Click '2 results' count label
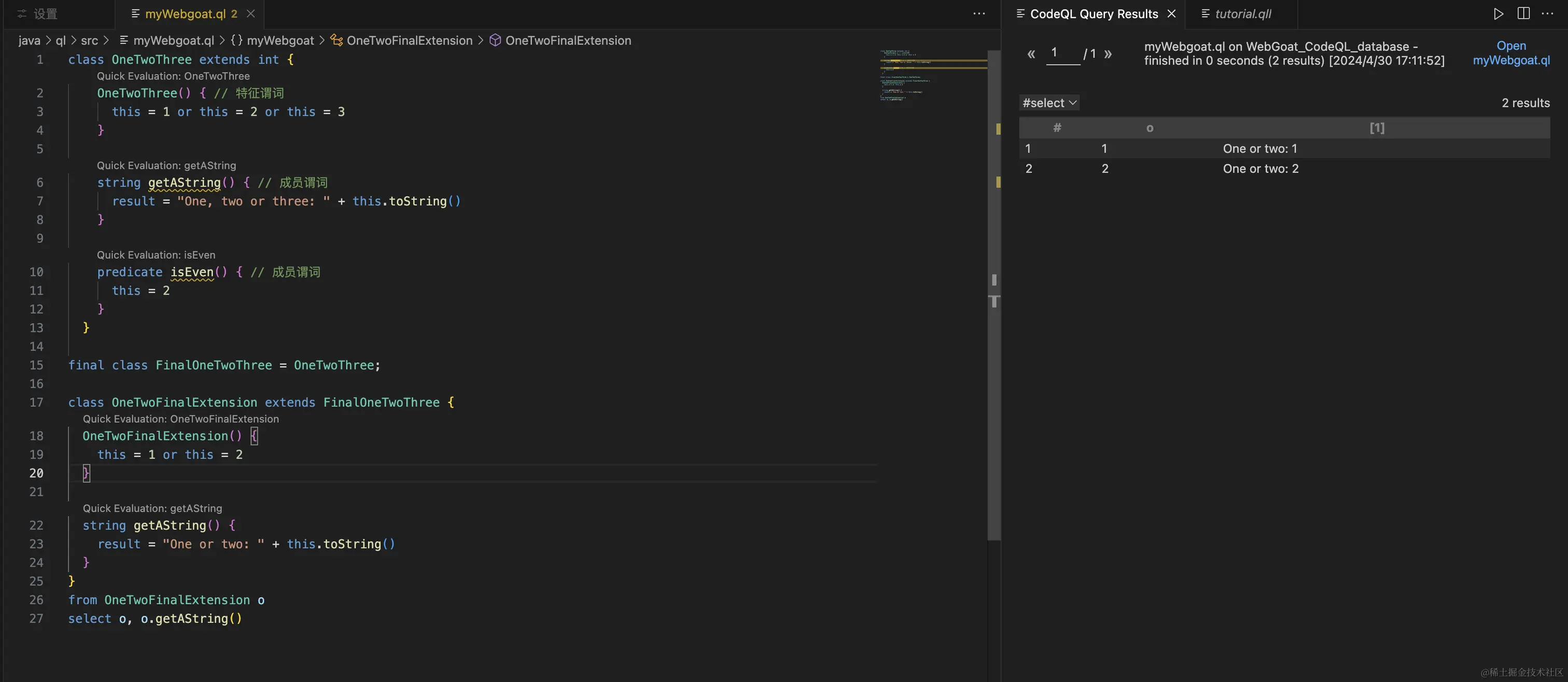 tap(1525, 103)
